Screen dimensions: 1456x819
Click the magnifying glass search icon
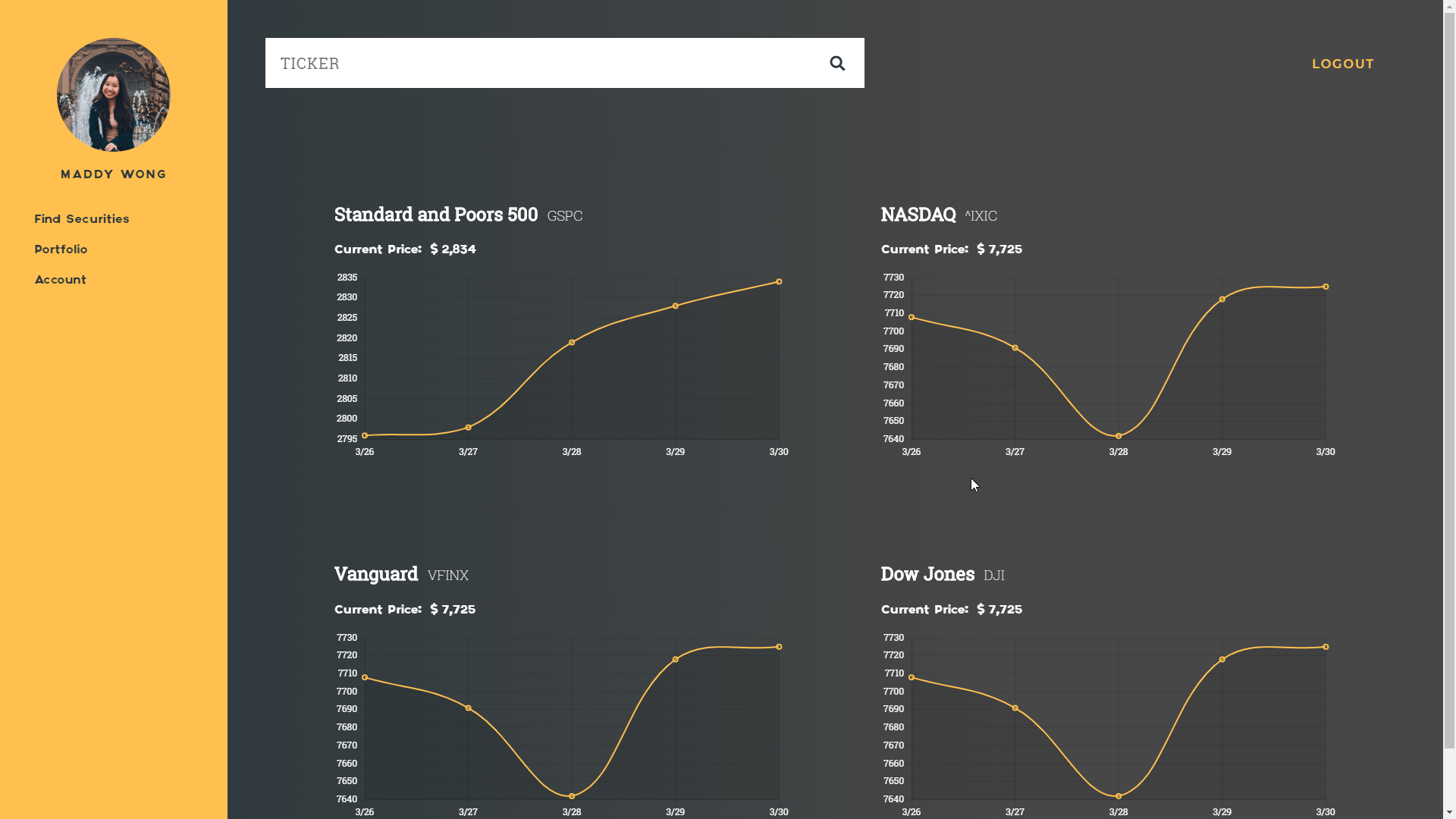click(837, 63)
